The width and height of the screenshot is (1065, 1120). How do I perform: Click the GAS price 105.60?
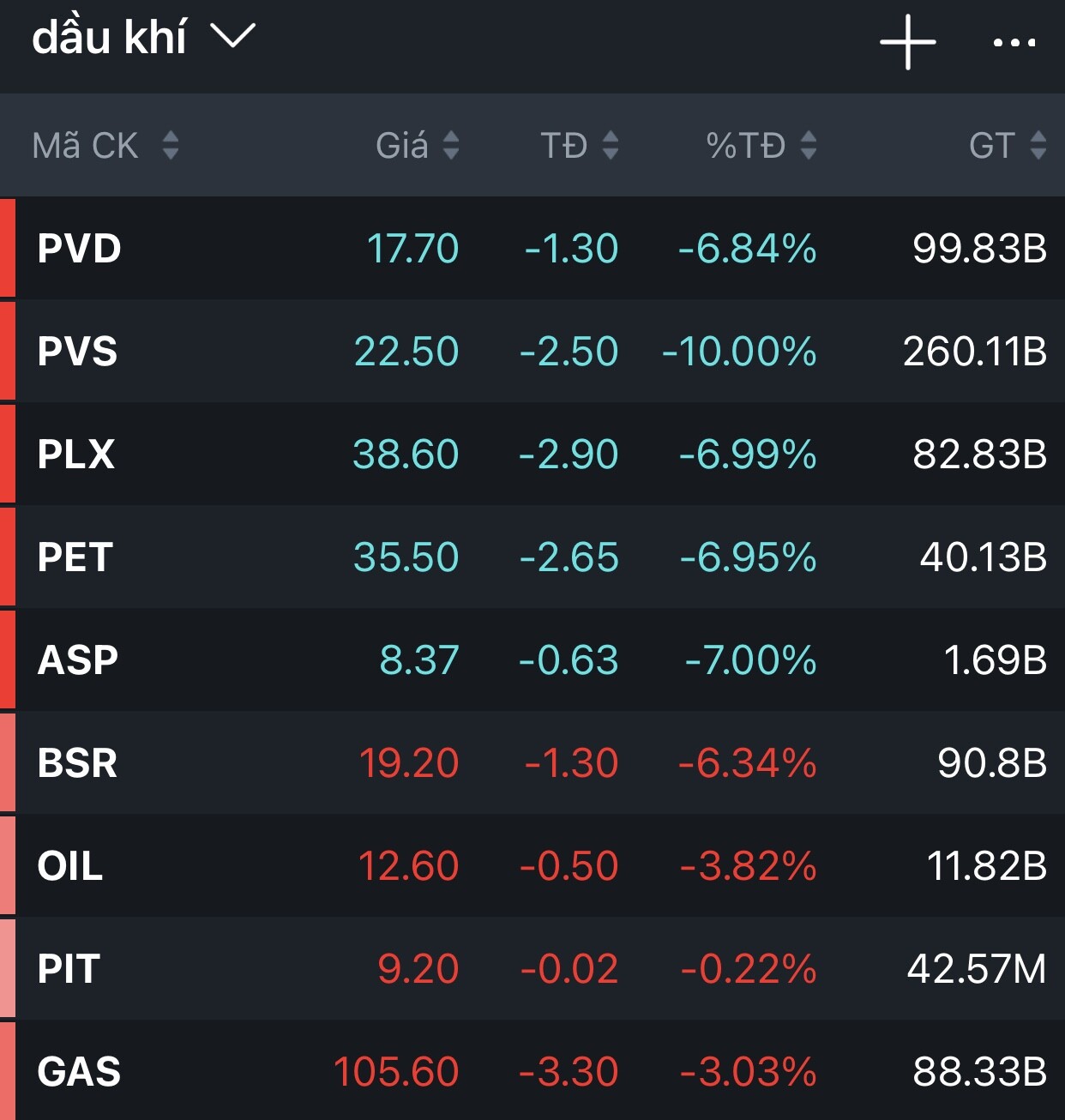click(x=396, y=1072)
